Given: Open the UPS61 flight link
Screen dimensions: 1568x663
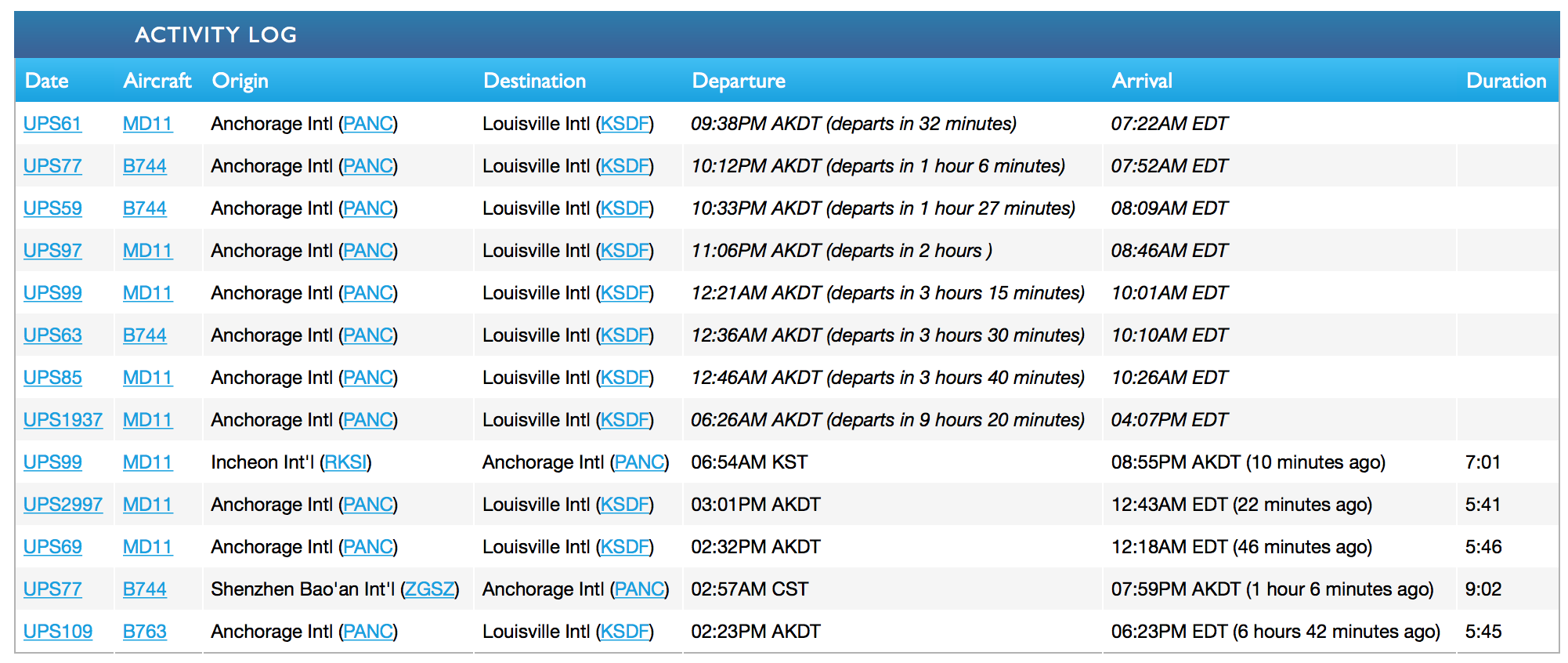Looking at the screenshot, I should tap(52, 124).
